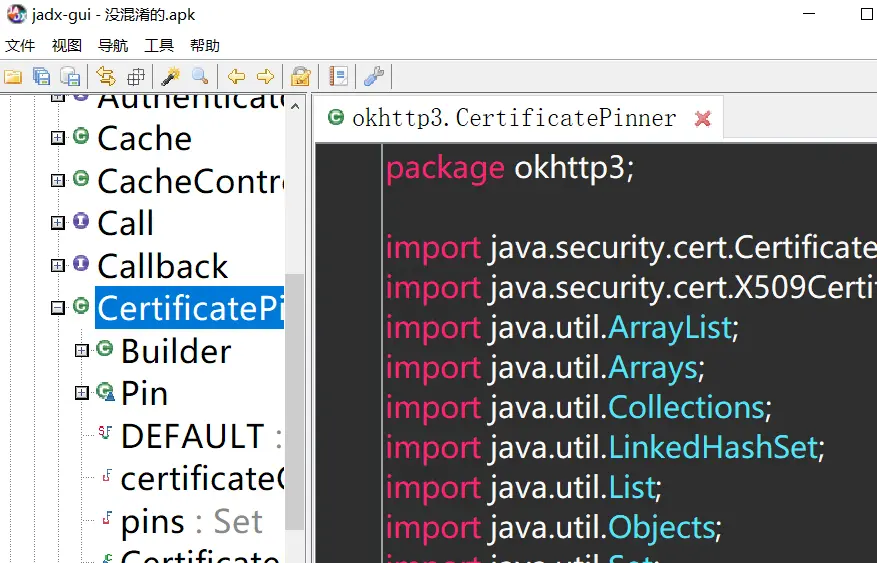
Task: Select the okhttp3.CertificatePinner tab
Action: pos(518,118)
